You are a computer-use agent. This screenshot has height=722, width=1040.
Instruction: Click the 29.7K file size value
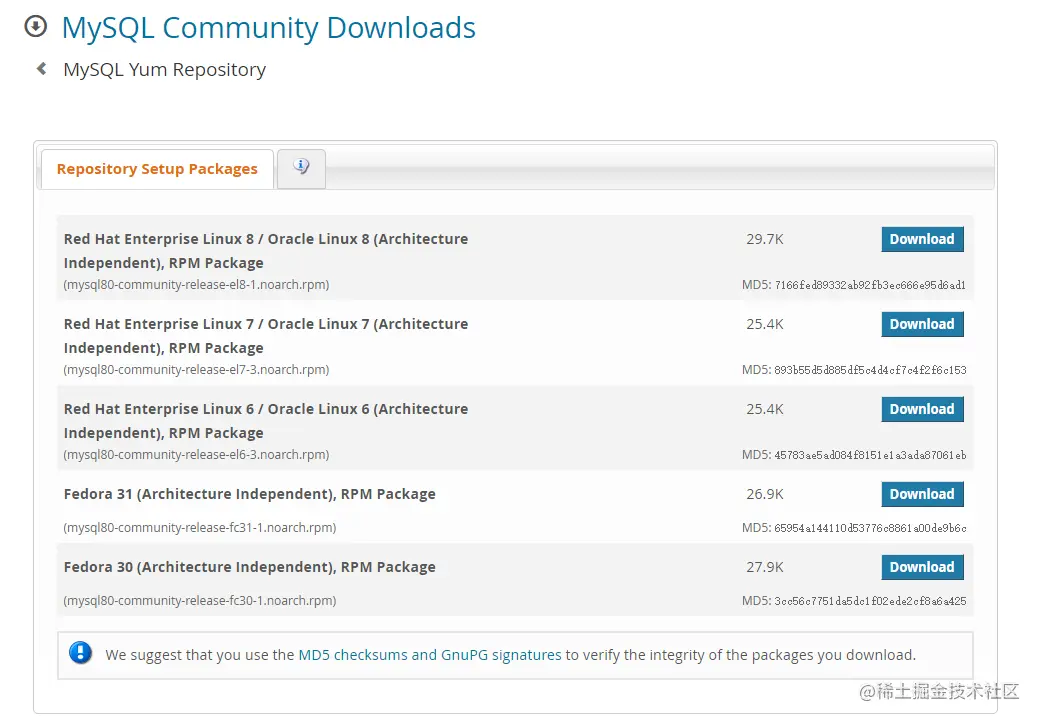pos(765,239)
